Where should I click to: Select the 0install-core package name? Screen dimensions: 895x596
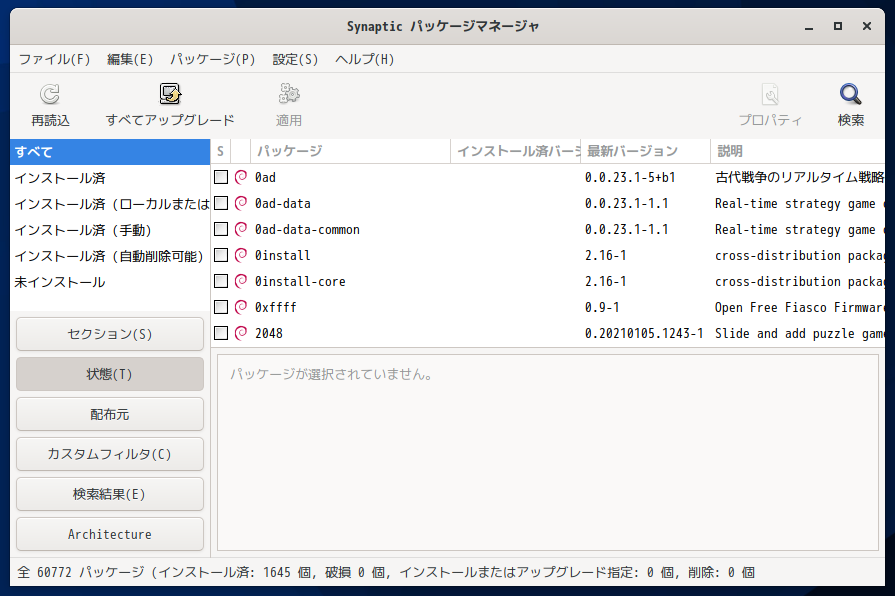click(300, 281)
